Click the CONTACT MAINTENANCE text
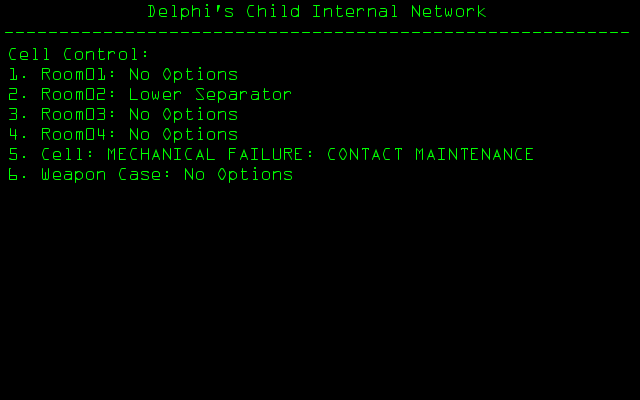Screen dimensions: 640x400 click(430, 155)
